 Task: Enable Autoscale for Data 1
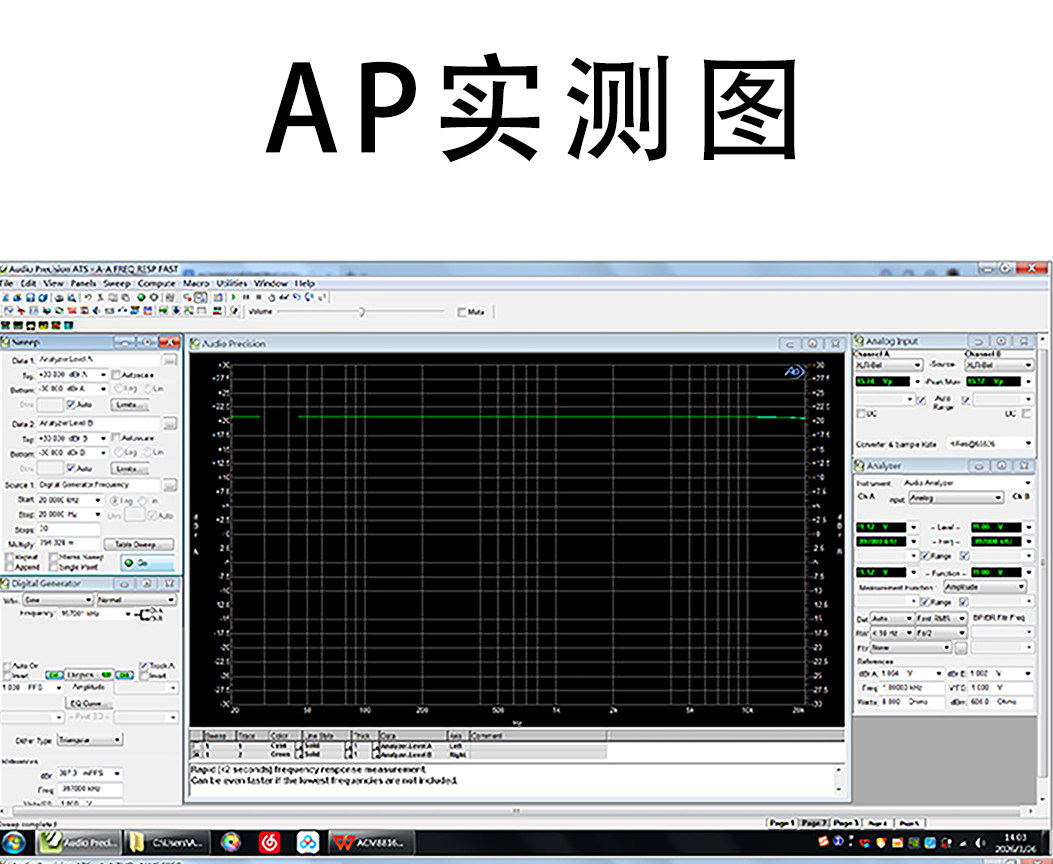(116, 375)
